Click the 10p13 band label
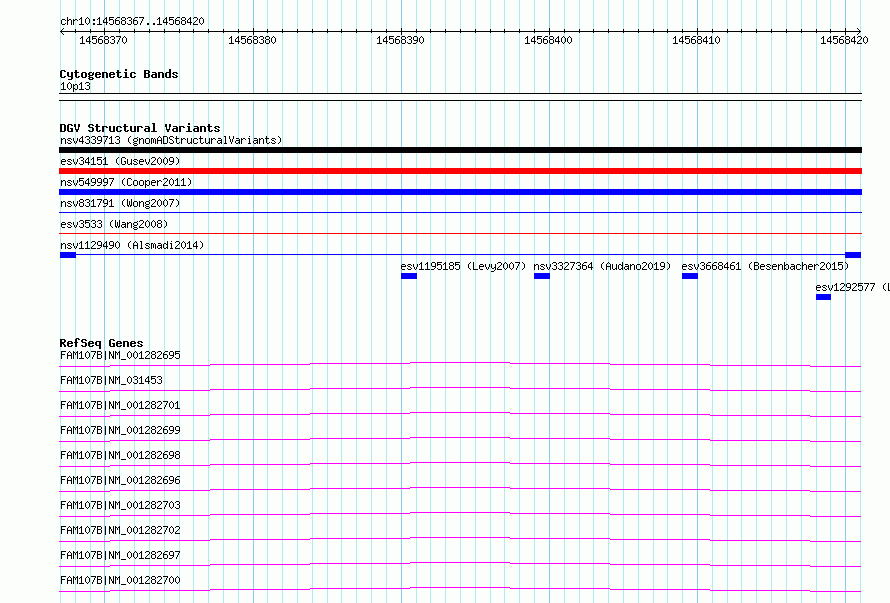This screenshot has width=890, height=603. [x=75, y=86]
